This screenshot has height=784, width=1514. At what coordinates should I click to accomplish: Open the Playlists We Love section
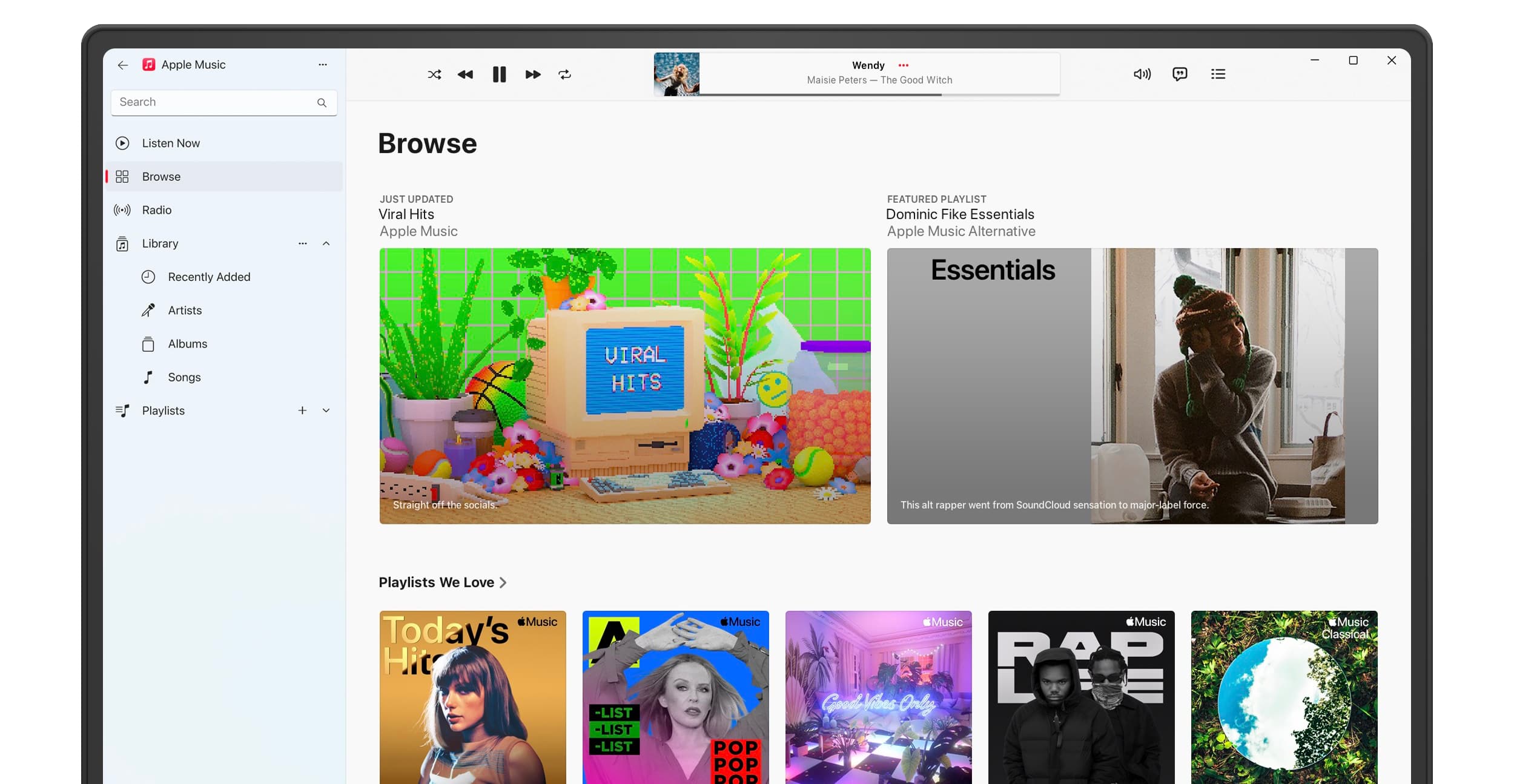436,582
